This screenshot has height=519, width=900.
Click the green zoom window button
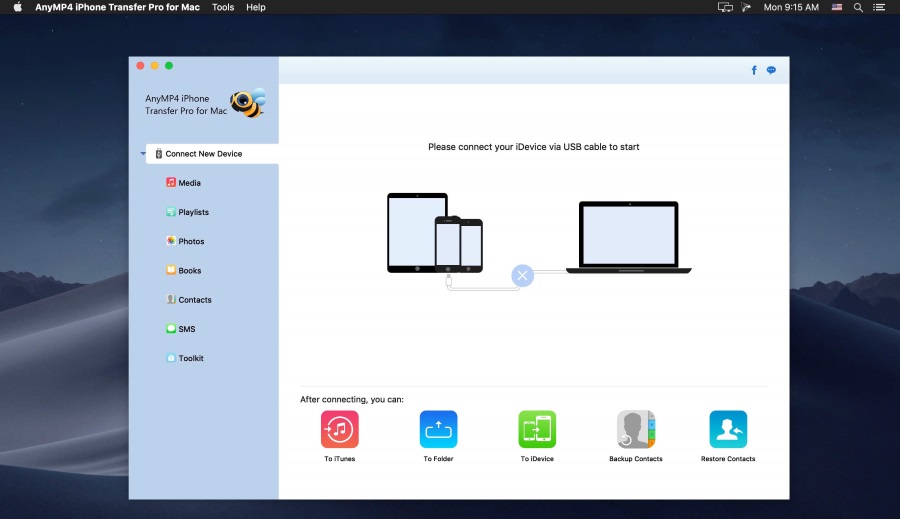[169, 65]
